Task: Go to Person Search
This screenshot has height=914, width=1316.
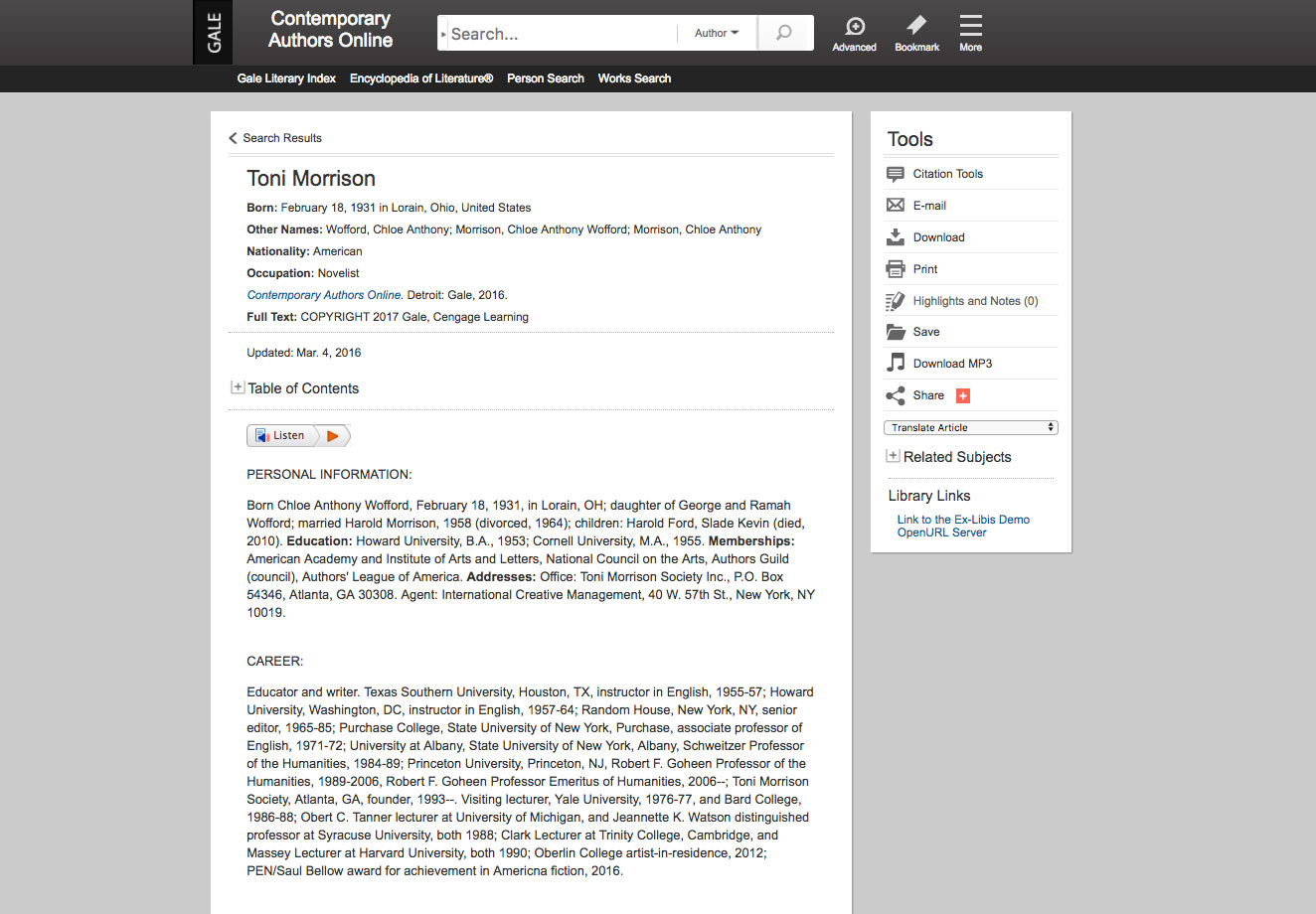Action: pyautogui.click(x=546, y=78)
